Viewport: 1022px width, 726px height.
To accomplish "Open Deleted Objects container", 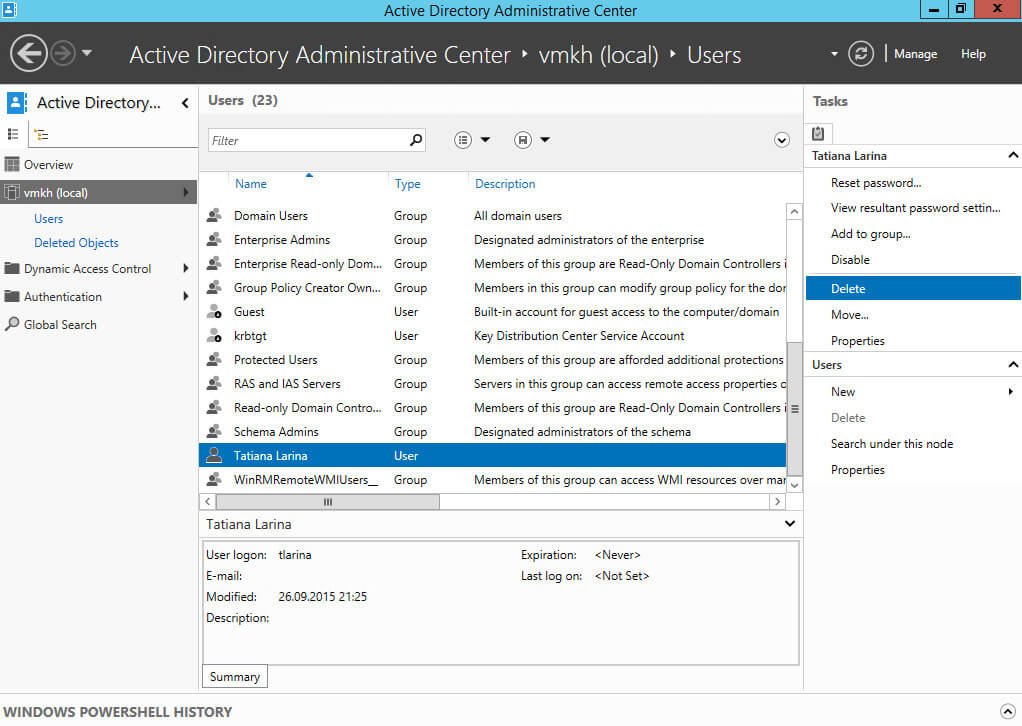I will tap(76, 242).
